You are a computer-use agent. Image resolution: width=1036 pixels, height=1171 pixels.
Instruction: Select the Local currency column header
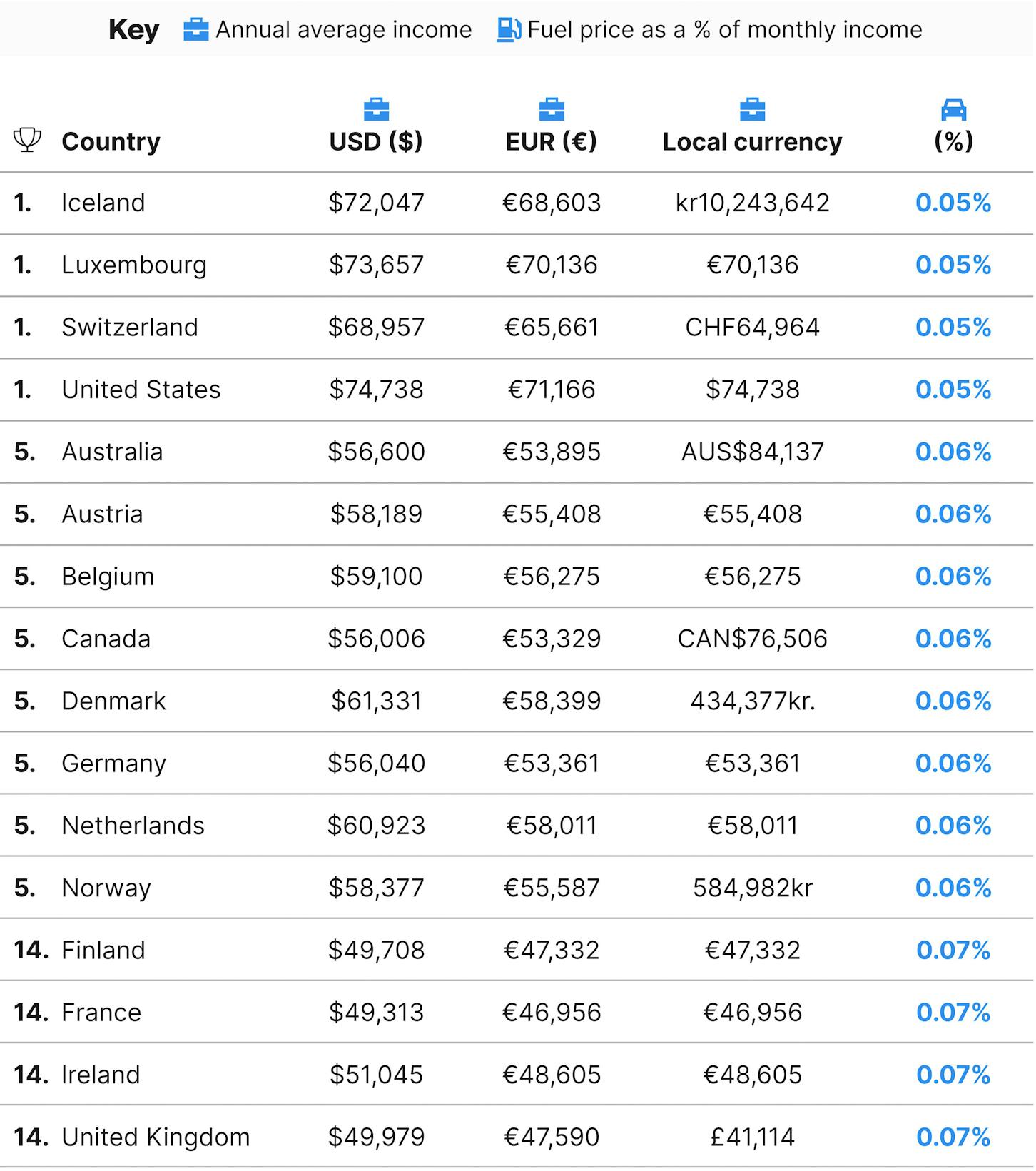tap(753, 141)
